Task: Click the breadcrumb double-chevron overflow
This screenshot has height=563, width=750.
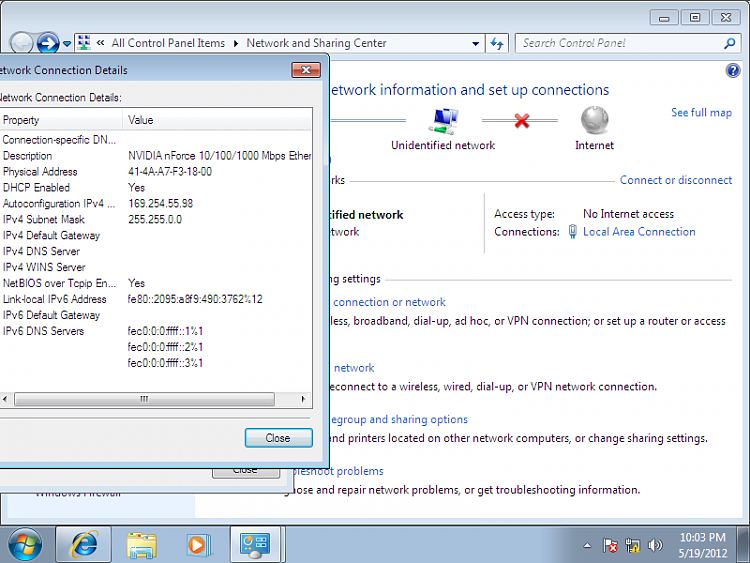Action: pos(100,43)
